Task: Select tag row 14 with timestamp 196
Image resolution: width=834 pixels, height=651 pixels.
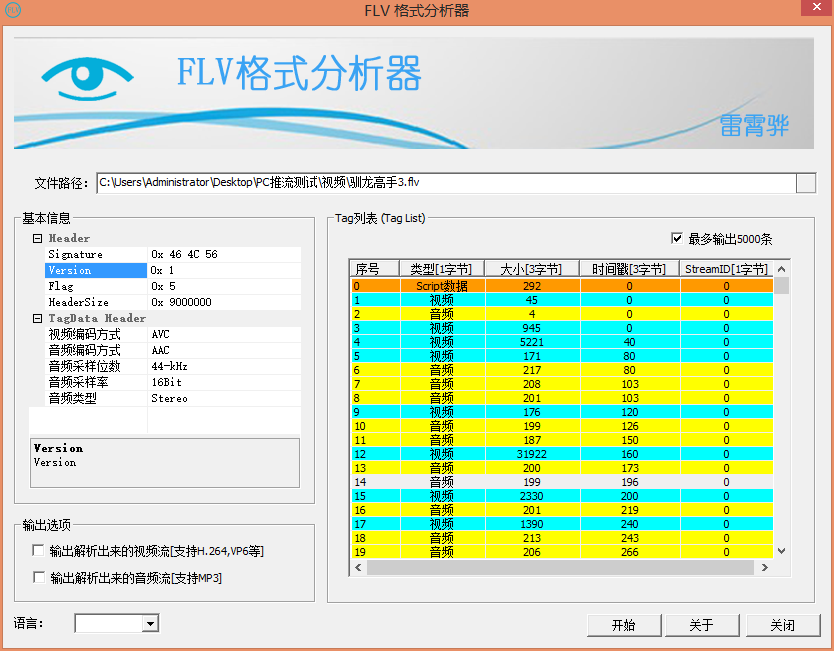Action: 562,482
